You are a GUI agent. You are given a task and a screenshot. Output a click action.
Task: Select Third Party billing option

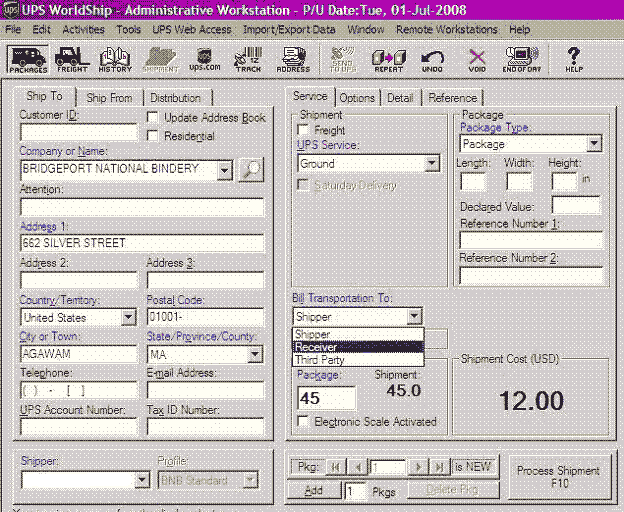(x=358, y=360)
